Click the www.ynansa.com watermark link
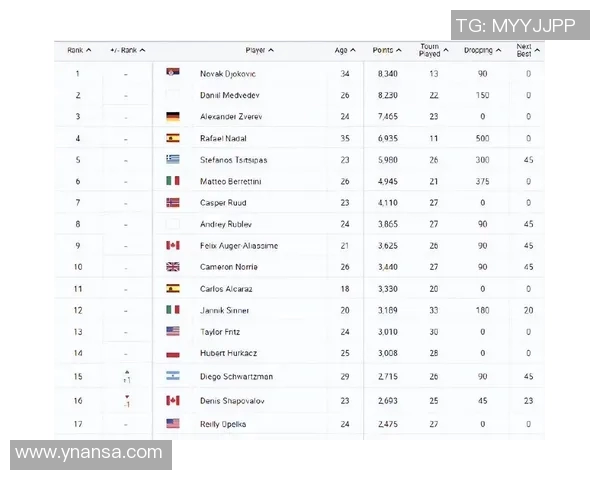 [x=89, y=453]
